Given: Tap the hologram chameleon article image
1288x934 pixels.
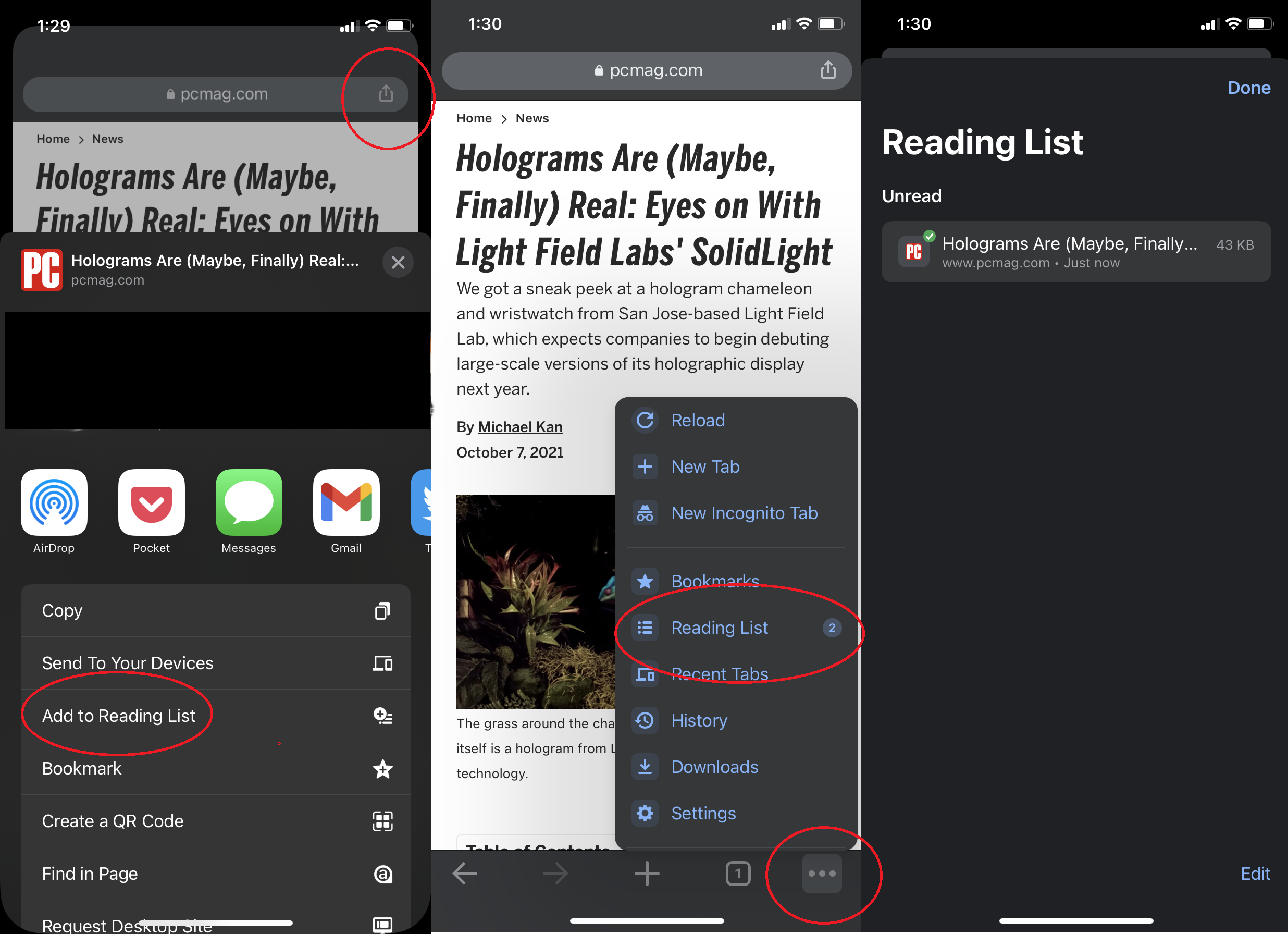Looking at the screenshot, I should (x=536, y=601).
